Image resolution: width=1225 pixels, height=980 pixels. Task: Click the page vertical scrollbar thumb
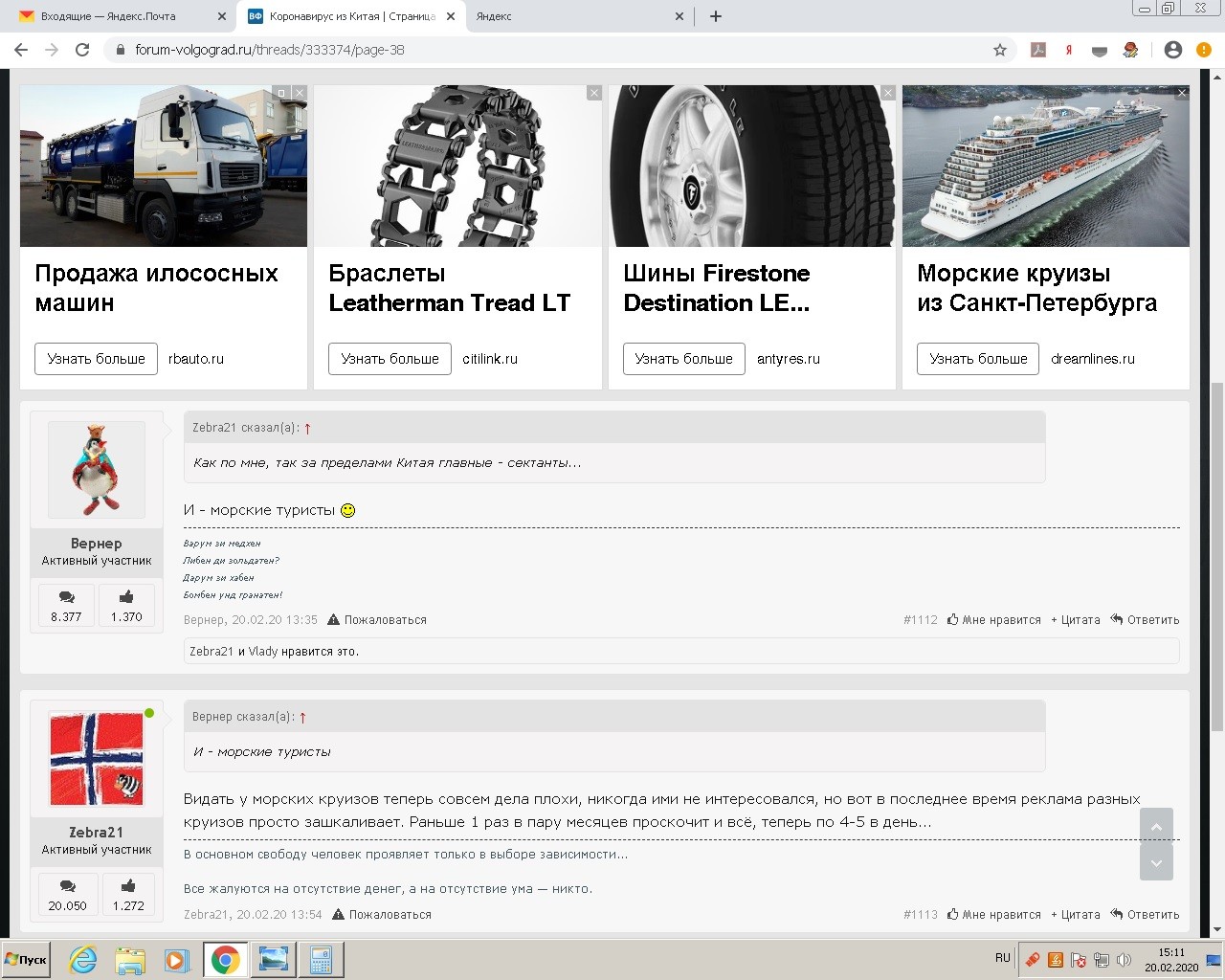[1216, 555]
